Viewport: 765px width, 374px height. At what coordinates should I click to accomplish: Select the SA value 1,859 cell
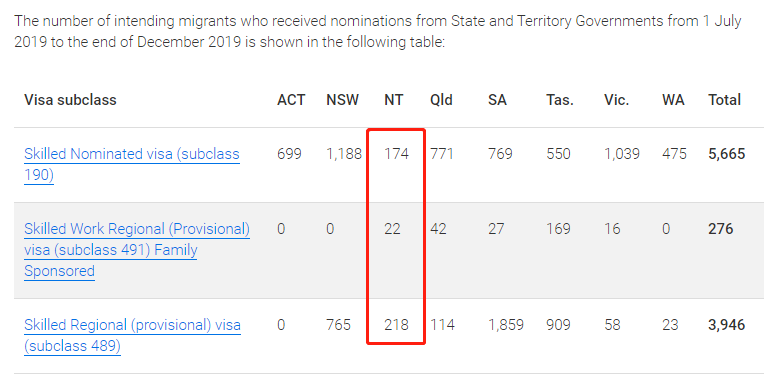tap(506, 325)
